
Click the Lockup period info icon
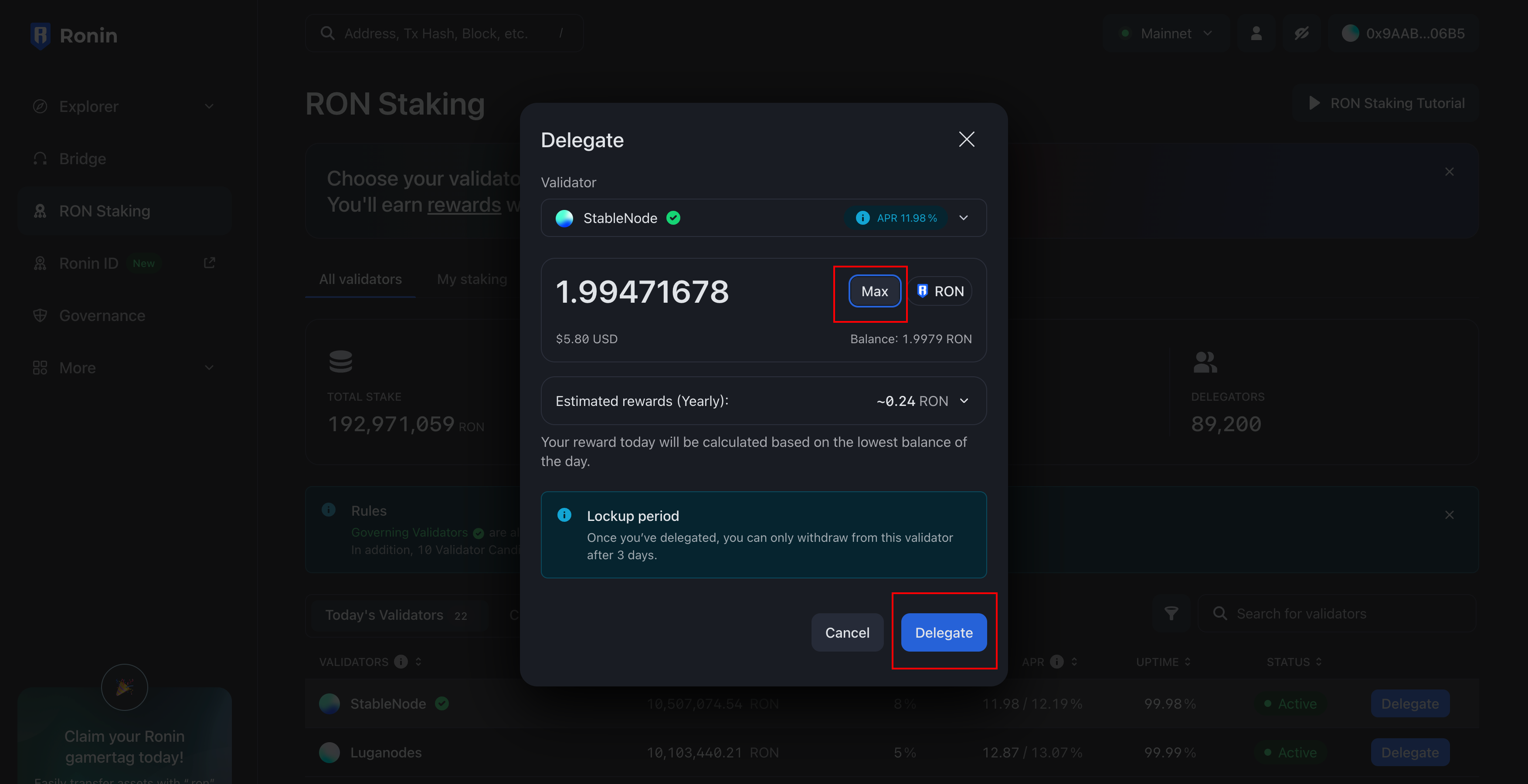click(x=564, y=515)
